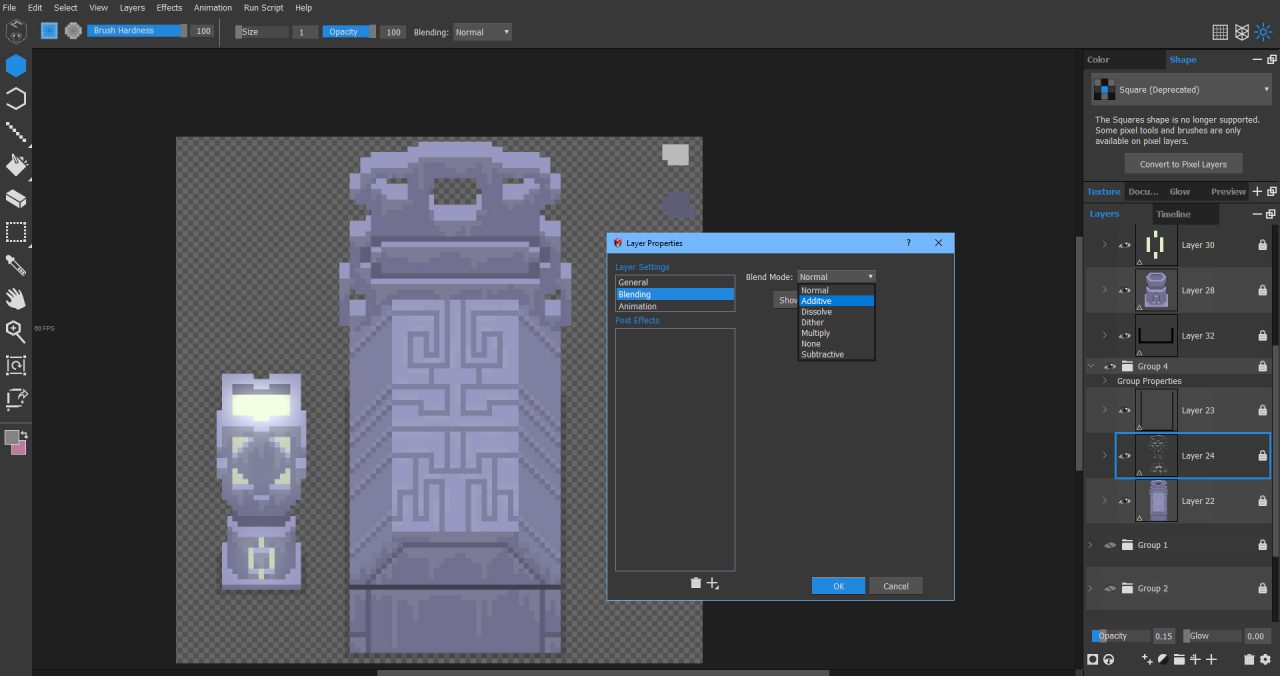Open the layer settings gear icon
Screen dimensions: 1280x676
coord(1264,659)
